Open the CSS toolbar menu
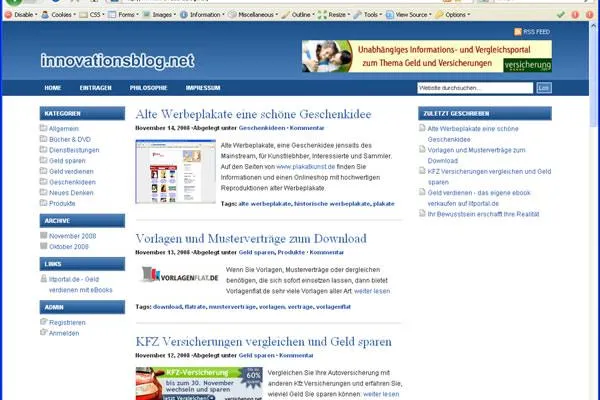 coord(92,15)
